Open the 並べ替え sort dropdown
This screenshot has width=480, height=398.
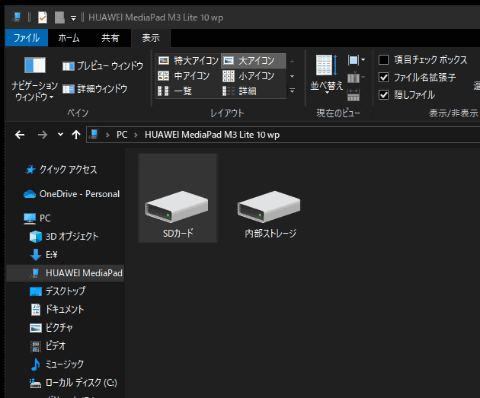pyautogui.click(x=326, y=74)
